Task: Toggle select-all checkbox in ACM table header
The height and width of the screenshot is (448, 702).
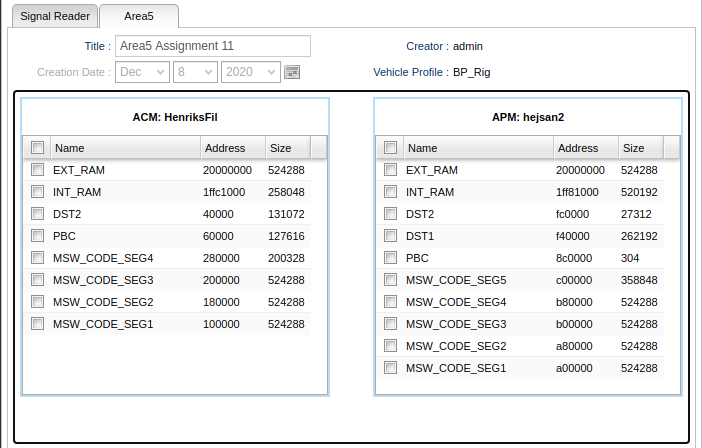Action: (x=37, y=148)
